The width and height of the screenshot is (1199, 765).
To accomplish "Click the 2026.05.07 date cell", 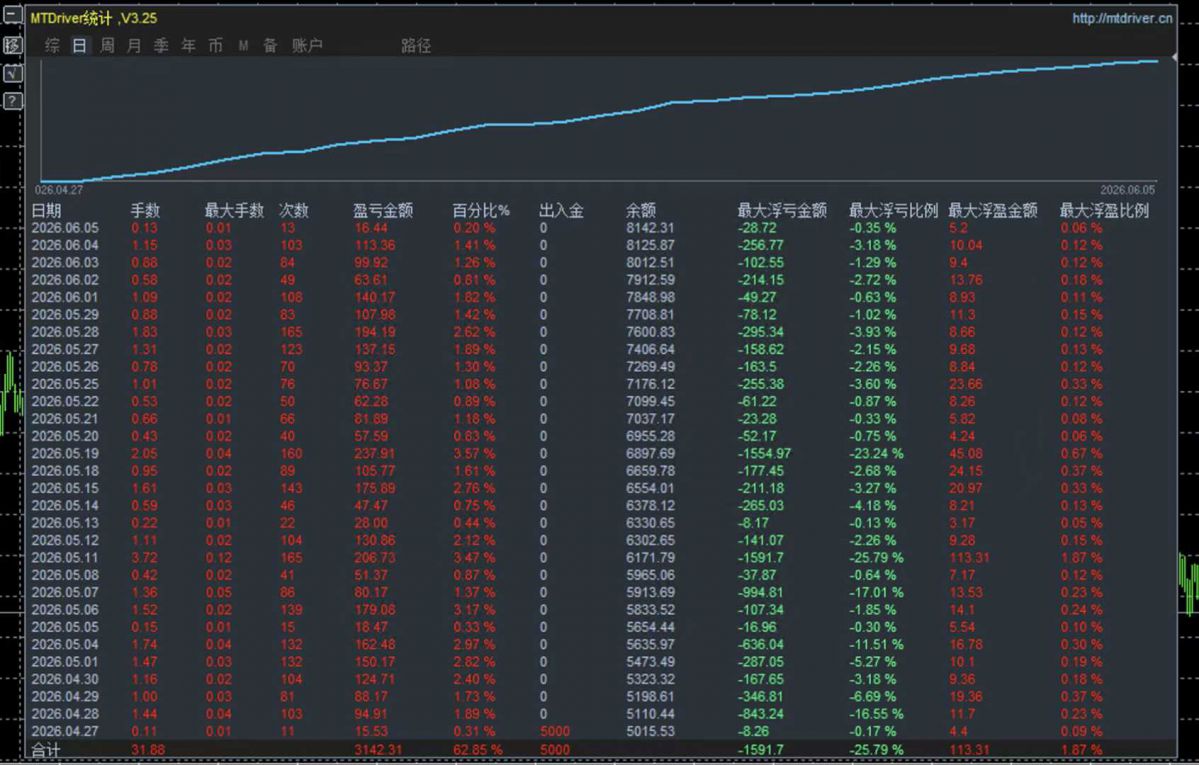I will point(65,592).
